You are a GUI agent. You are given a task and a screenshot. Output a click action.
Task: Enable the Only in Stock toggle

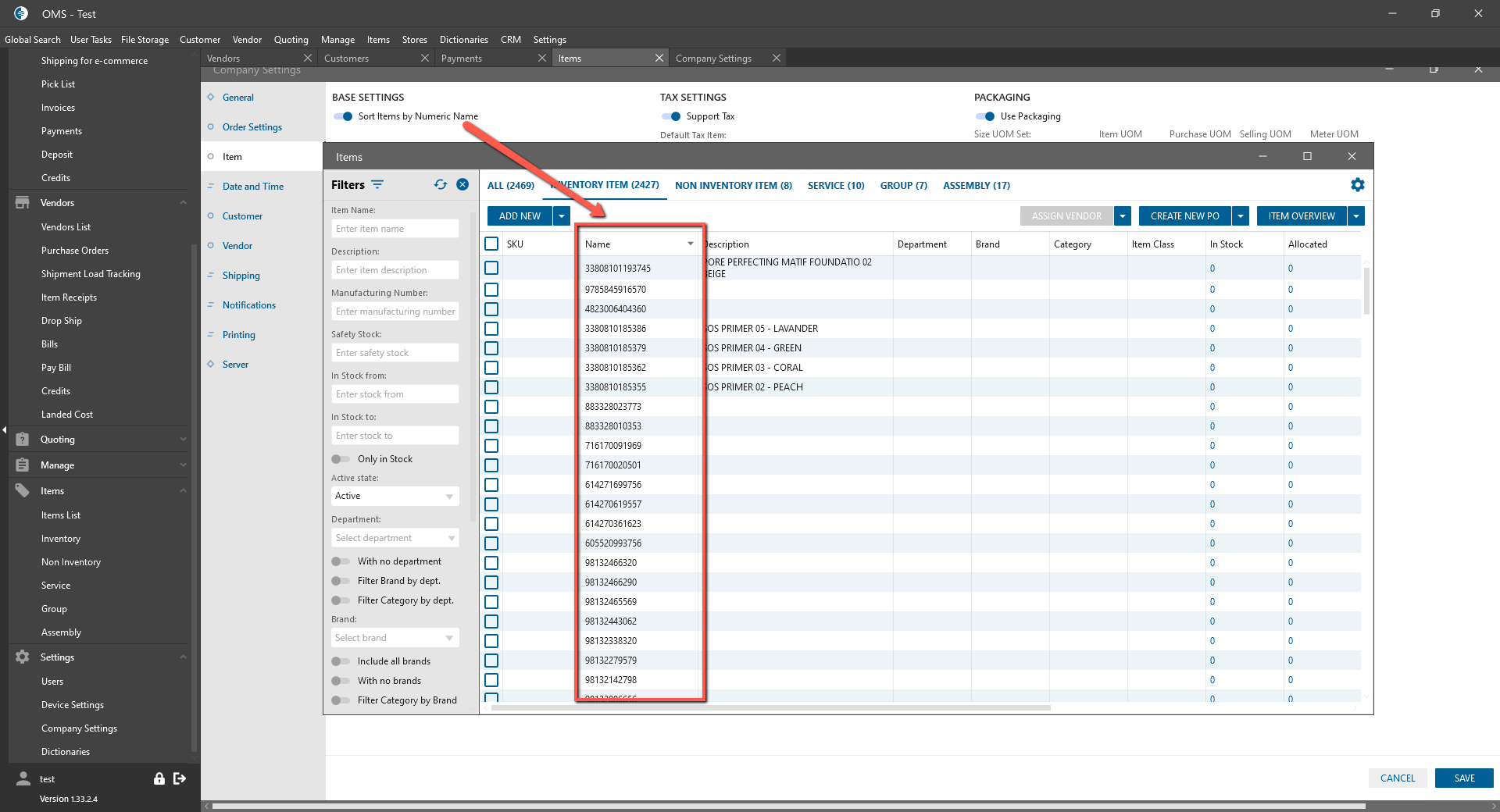341,459
